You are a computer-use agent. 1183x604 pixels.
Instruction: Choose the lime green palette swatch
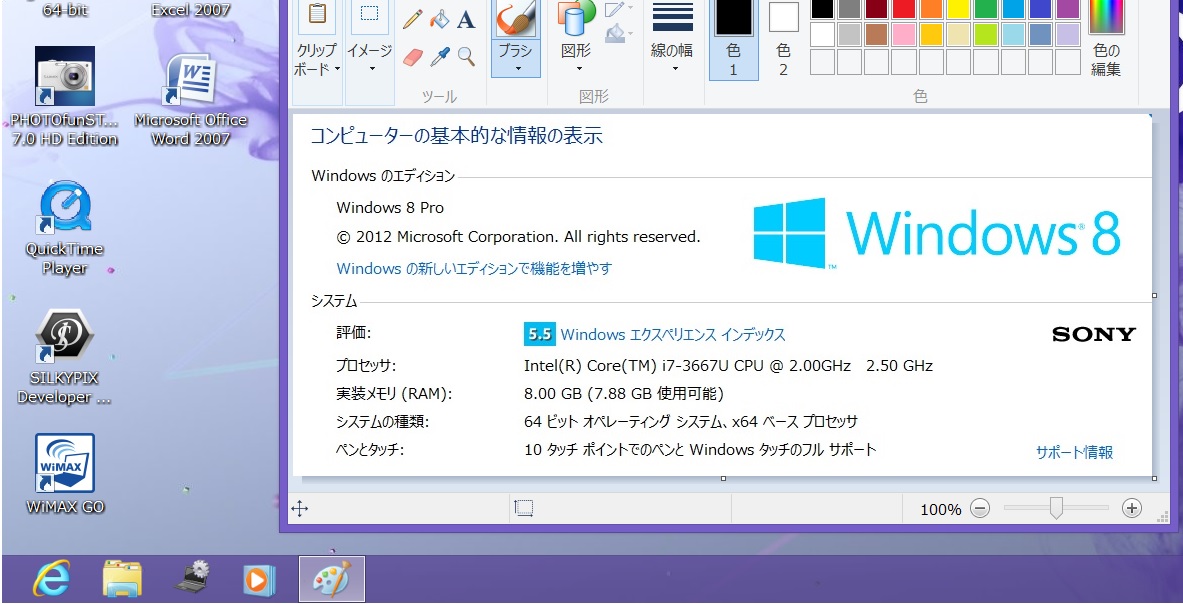click(x=986, y=35)
